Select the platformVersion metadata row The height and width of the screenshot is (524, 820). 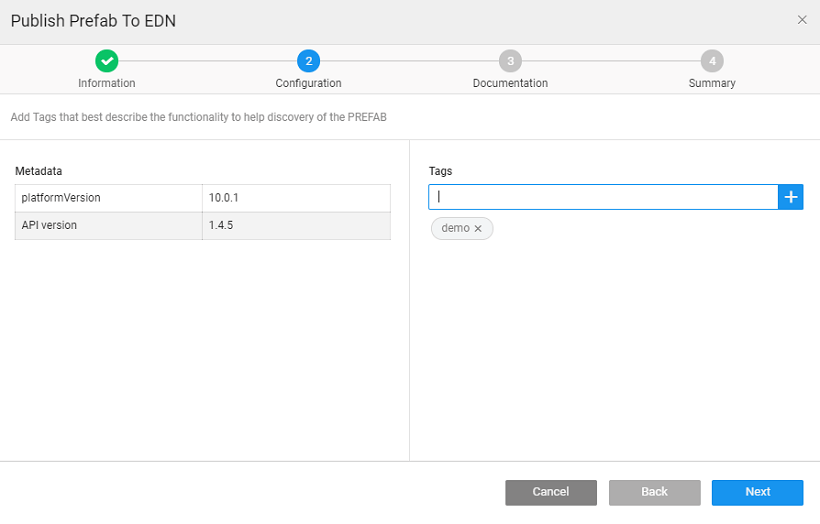tap(108, 198)
